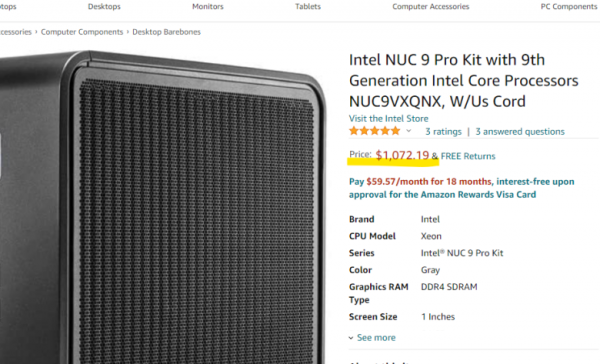The image size is (600, 364).
Task: Click the Pay $59.57/month offer text
Action: 420,181
